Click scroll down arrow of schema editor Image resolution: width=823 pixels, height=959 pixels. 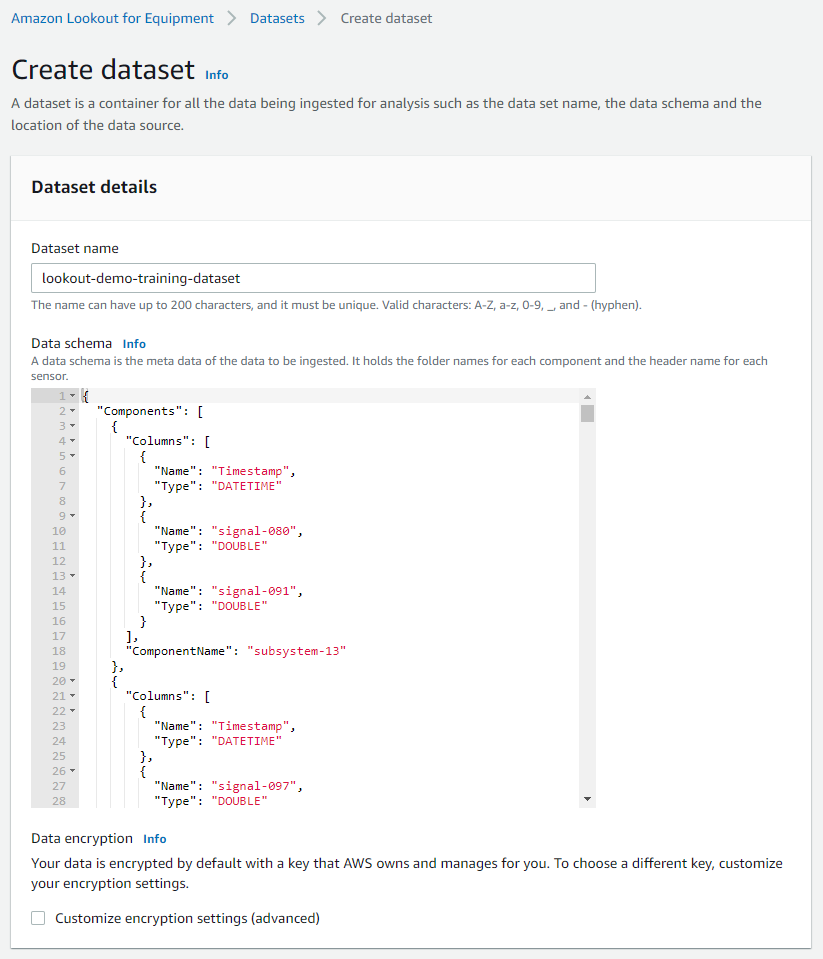(587, 799)
